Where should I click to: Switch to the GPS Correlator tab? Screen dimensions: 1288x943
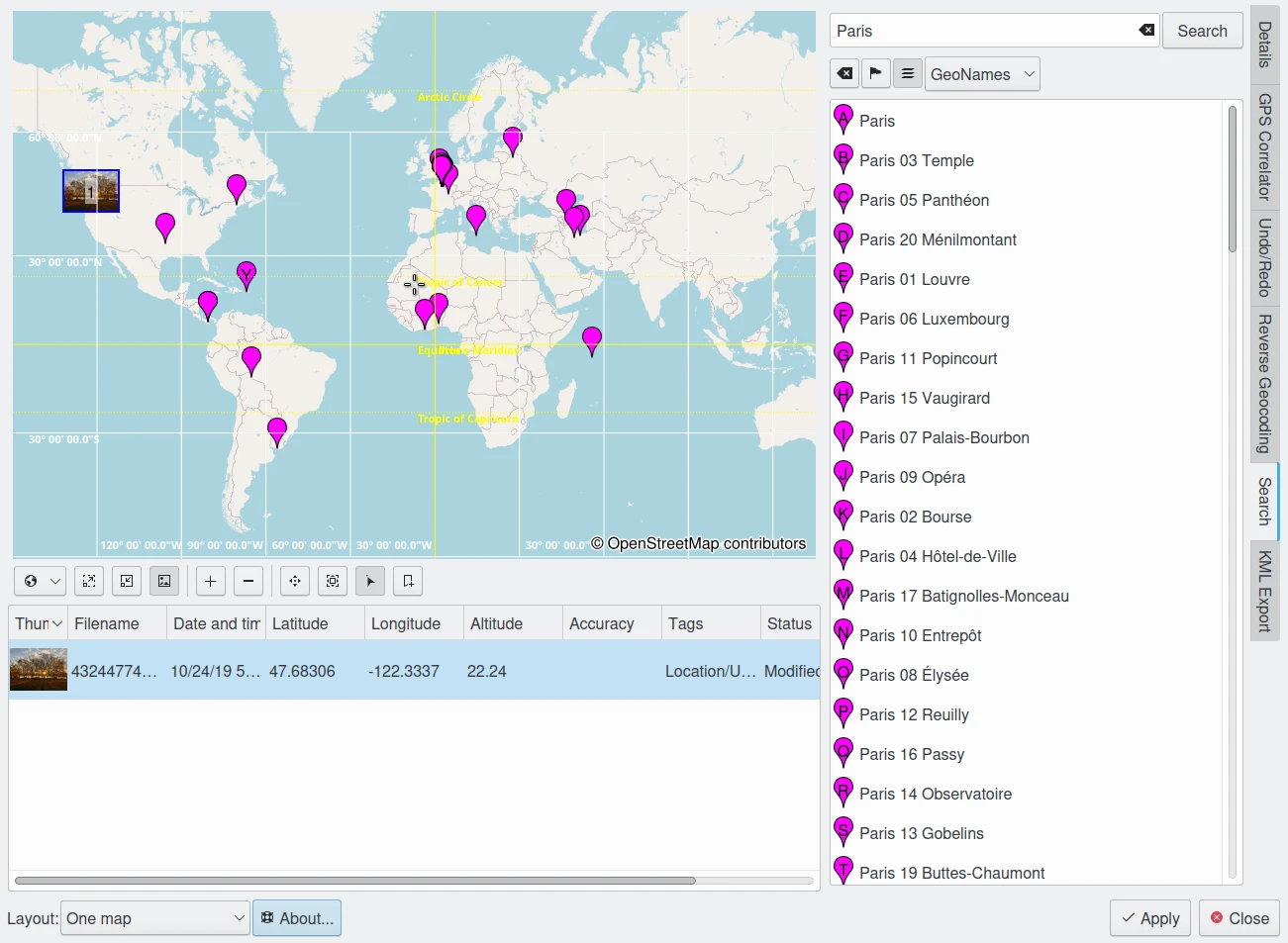(1264, 146)
